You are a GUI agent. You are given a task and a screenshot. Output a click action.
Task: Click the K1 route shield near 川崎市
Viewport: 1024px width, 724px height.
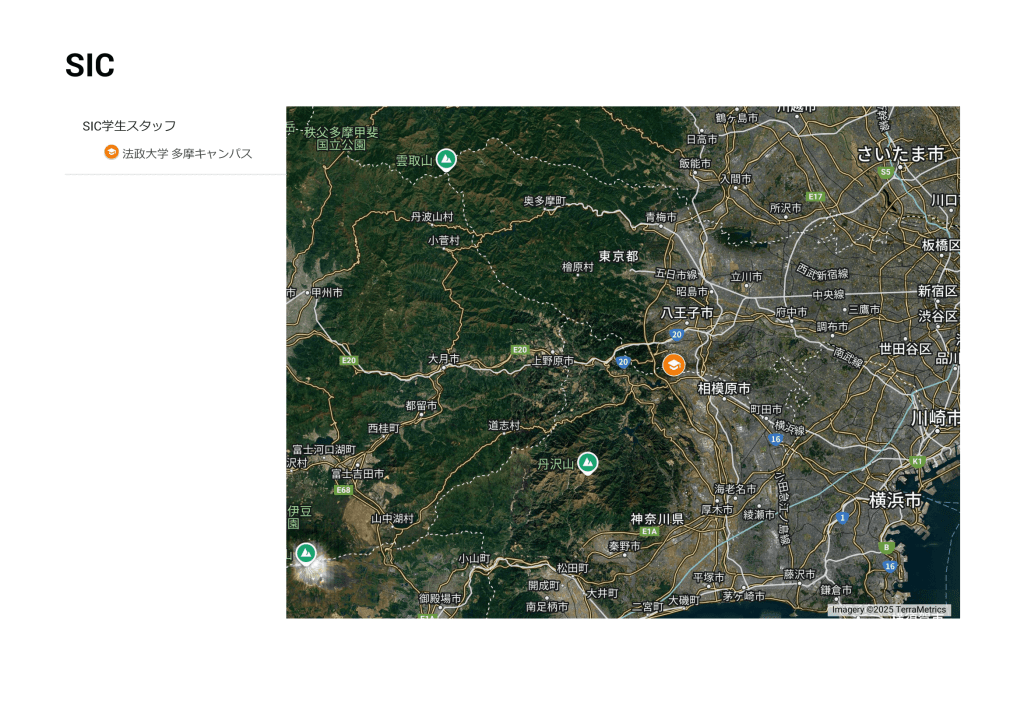tap(917, 461)
